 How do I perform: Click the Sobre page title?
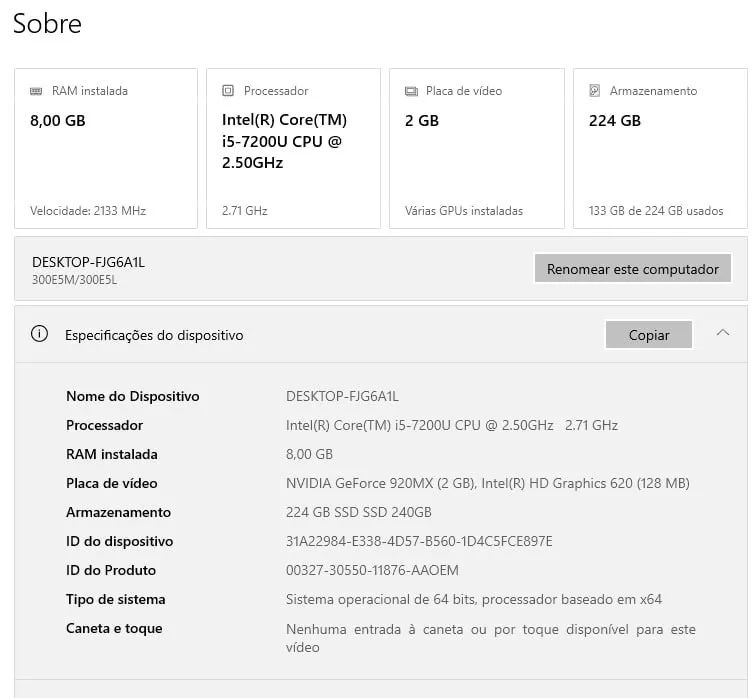(47, 24)
